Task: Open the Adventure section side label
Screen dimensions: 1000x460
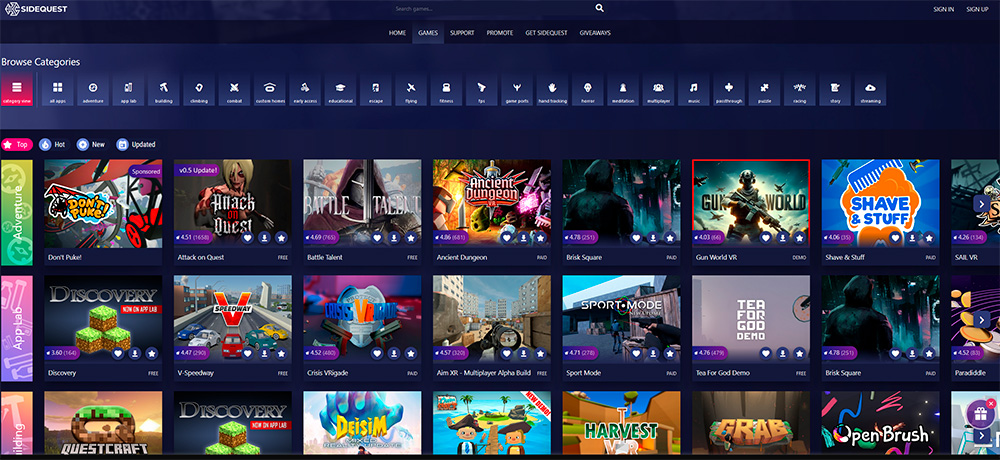Action: click(16, 211)
